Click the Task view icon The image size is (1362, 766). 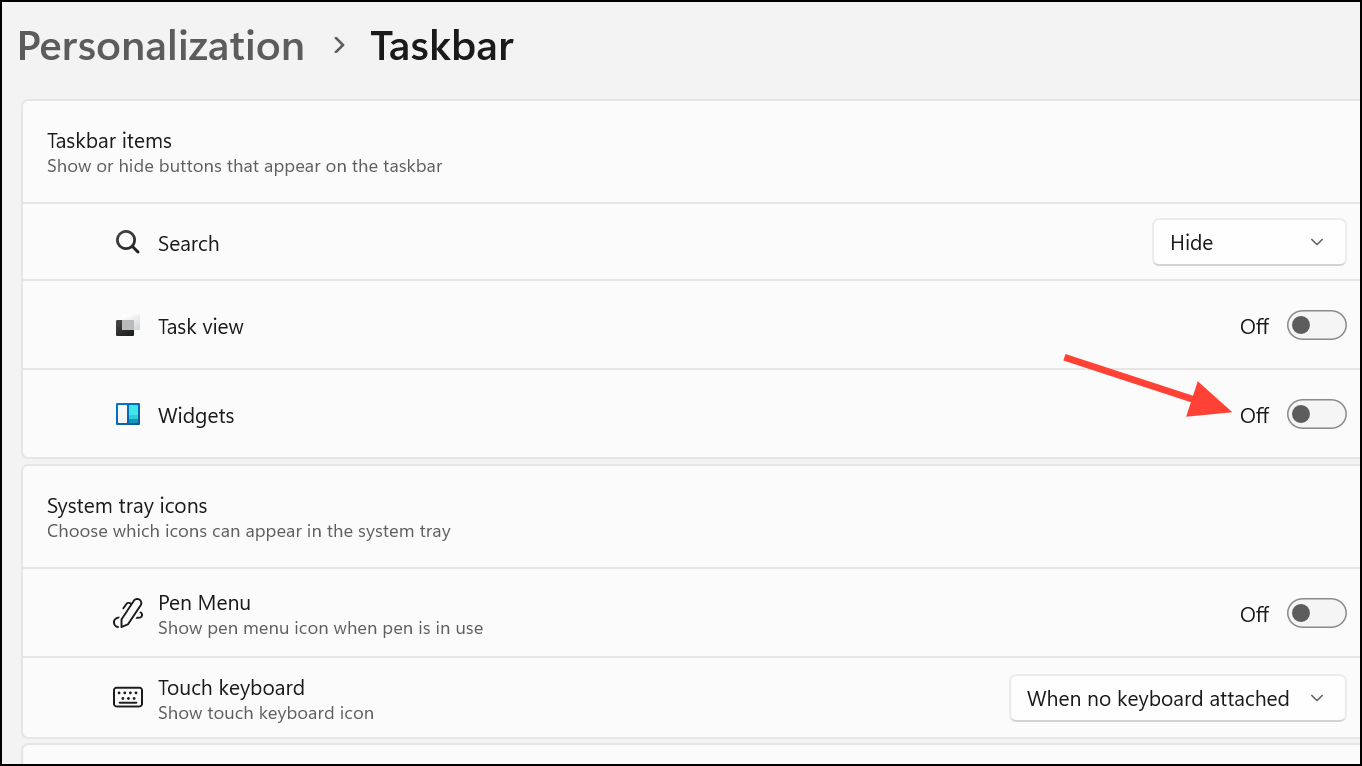click(127, 327)
